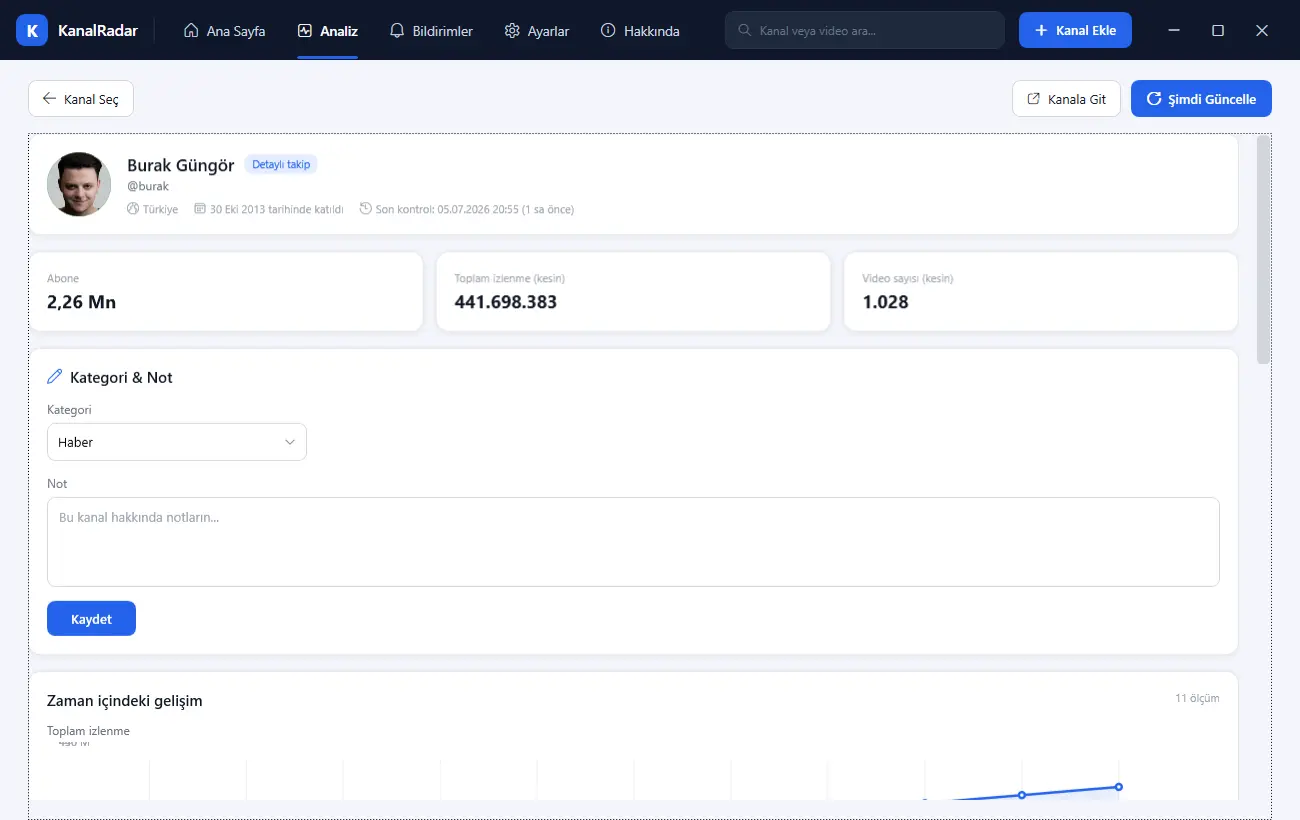
Task: Expand the Kategori dropdown showing Haber
Action: [x=177, y=442]
